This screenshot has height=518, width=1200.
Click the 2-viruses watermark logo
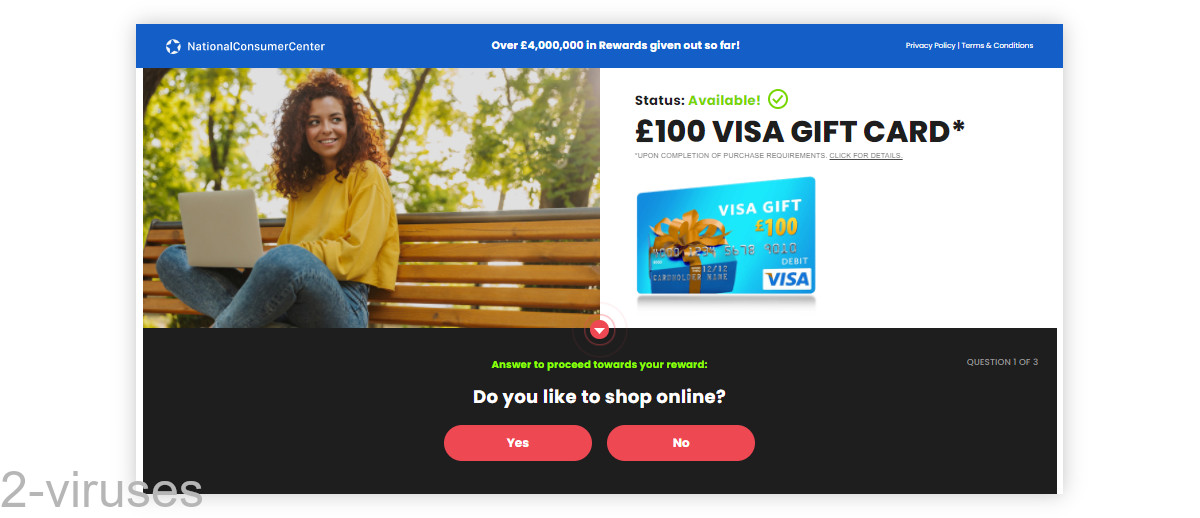point(102,490)
